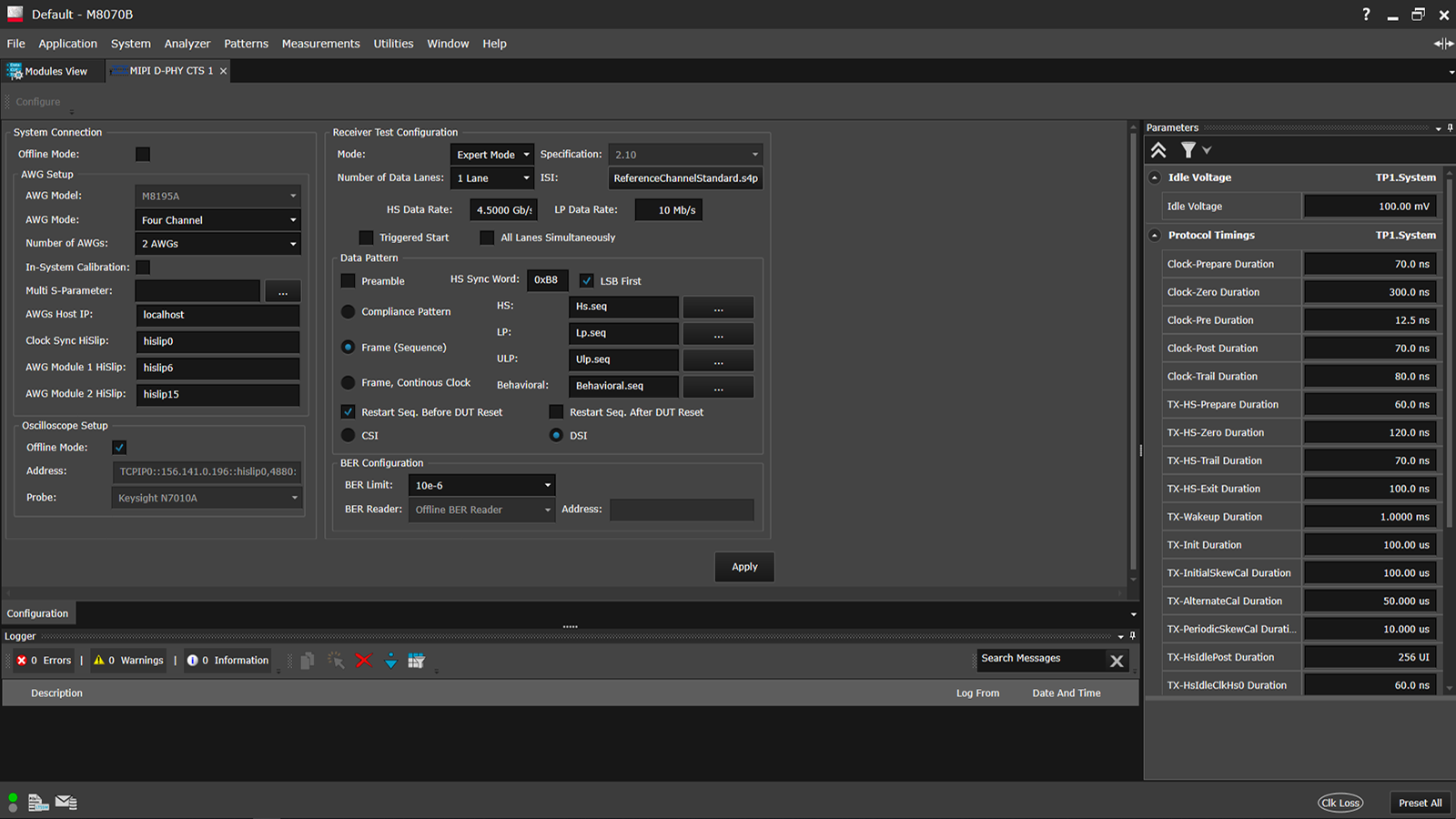This screenshot has height=819, width=1456.
Task: Click the document log icon in status bar
Action: pos(38,802)
